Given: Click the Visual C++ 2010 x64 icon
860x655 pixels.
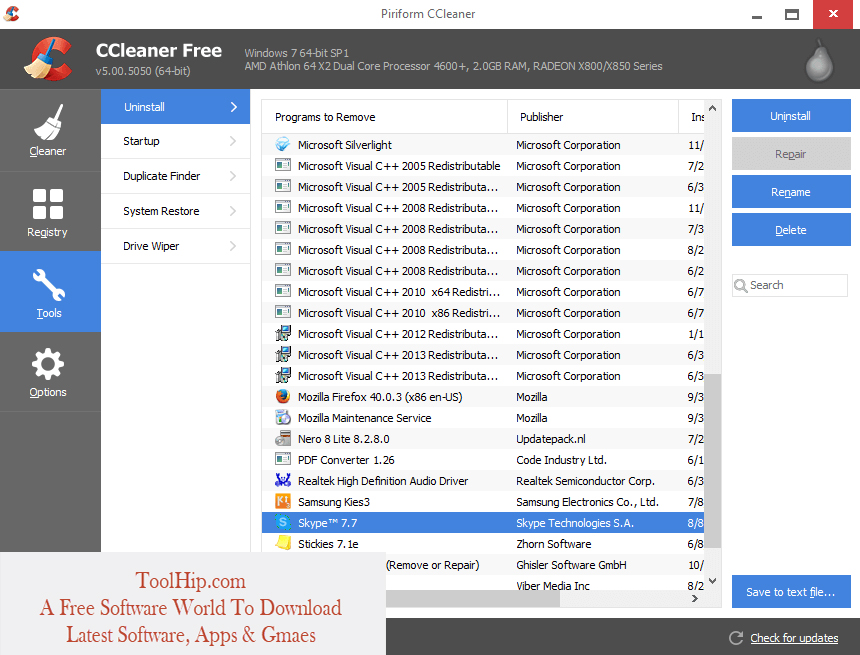Looking at the screenshot, I should (x=282, y=291).
